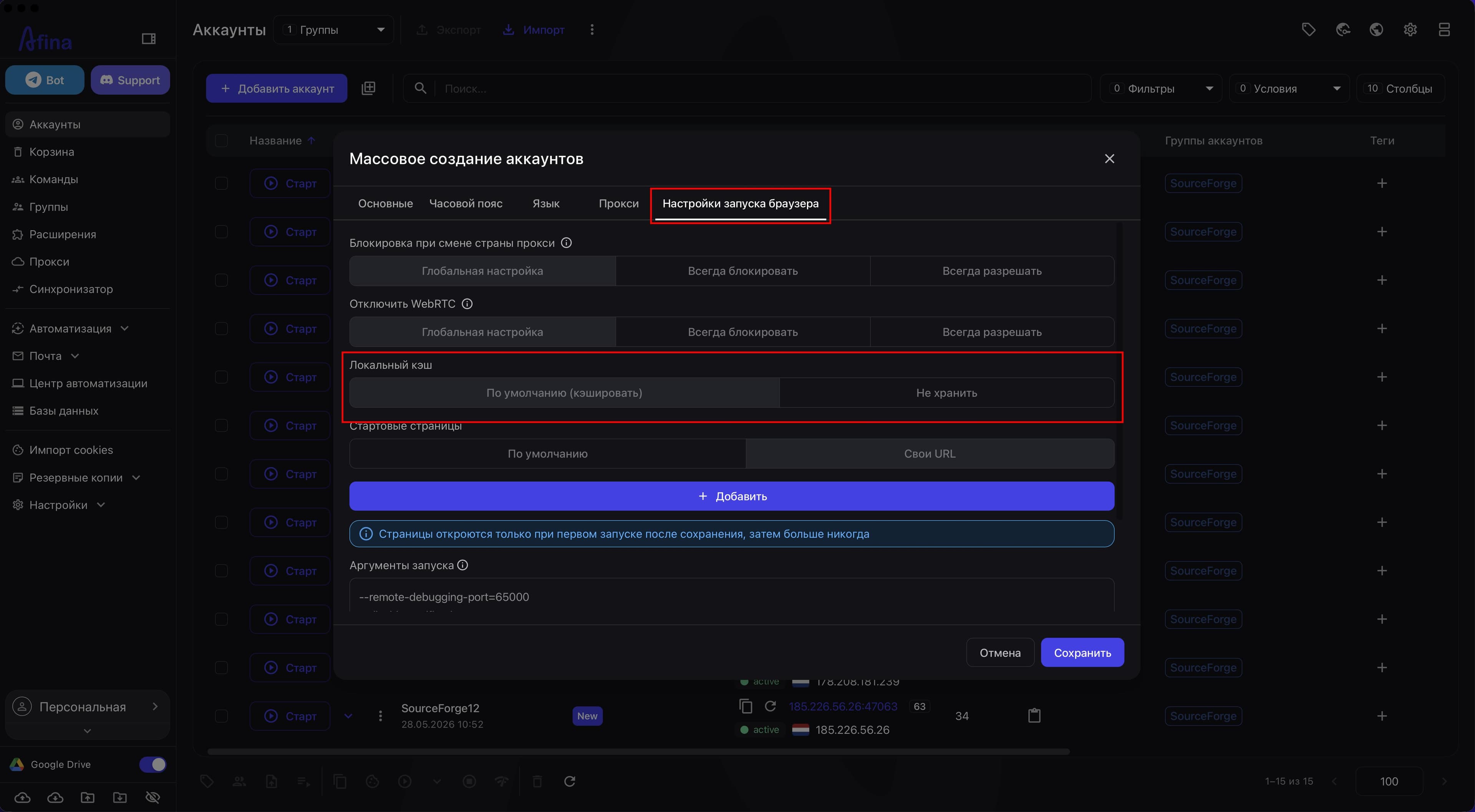Toggle the Google Drive switch
1475x812 pixels.
(x=152, y=764)
